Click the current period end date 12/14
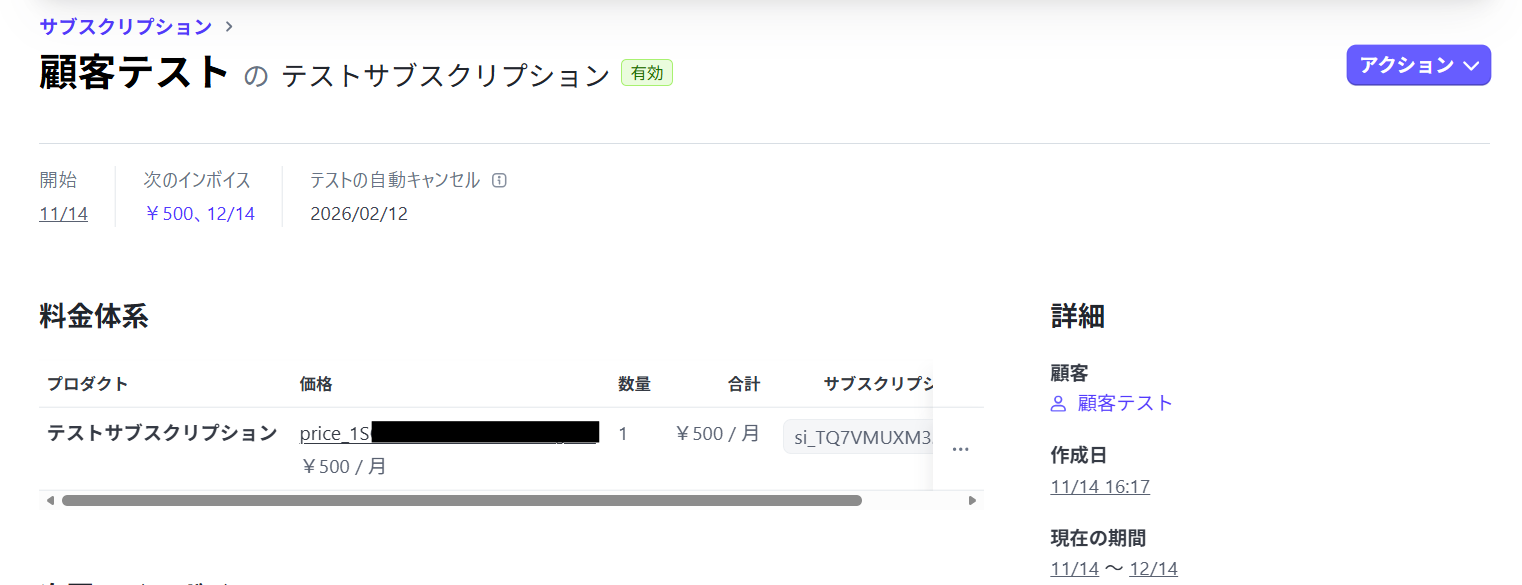The width and height of the screenshot is (1522, 585). coord(1153,569)
